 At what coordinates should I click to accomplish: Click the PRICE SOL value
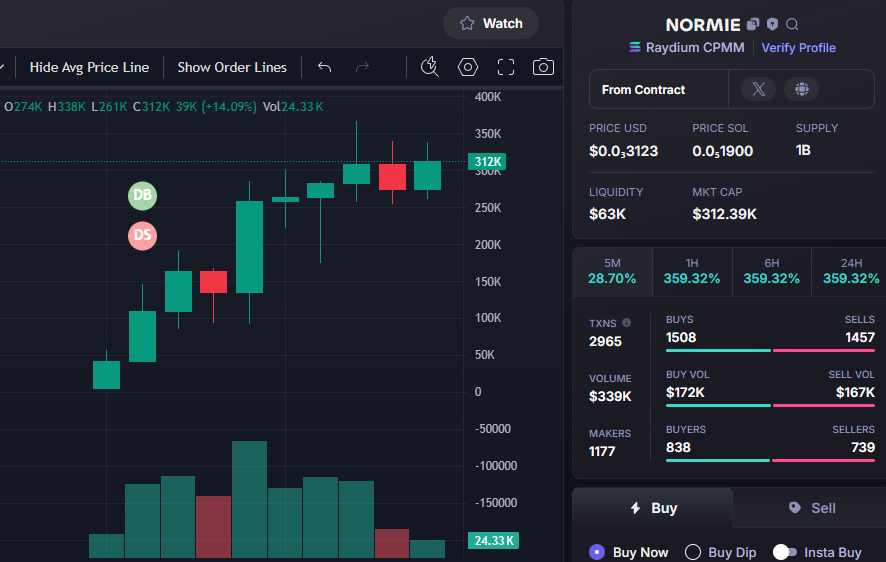pos(722,151)
